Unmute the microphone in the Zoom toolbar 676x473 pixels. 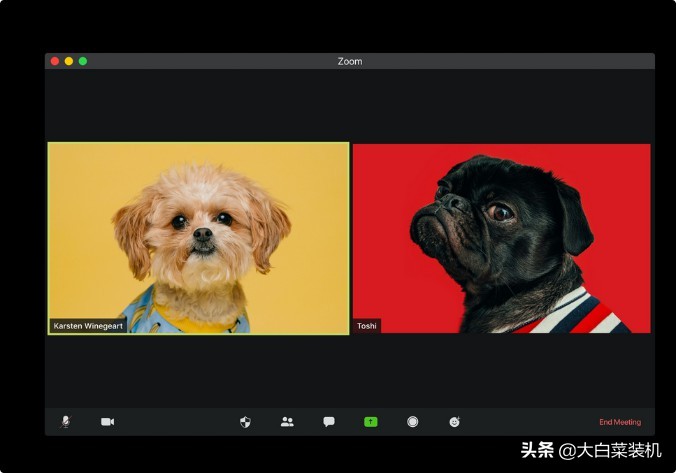click(66, 421)
